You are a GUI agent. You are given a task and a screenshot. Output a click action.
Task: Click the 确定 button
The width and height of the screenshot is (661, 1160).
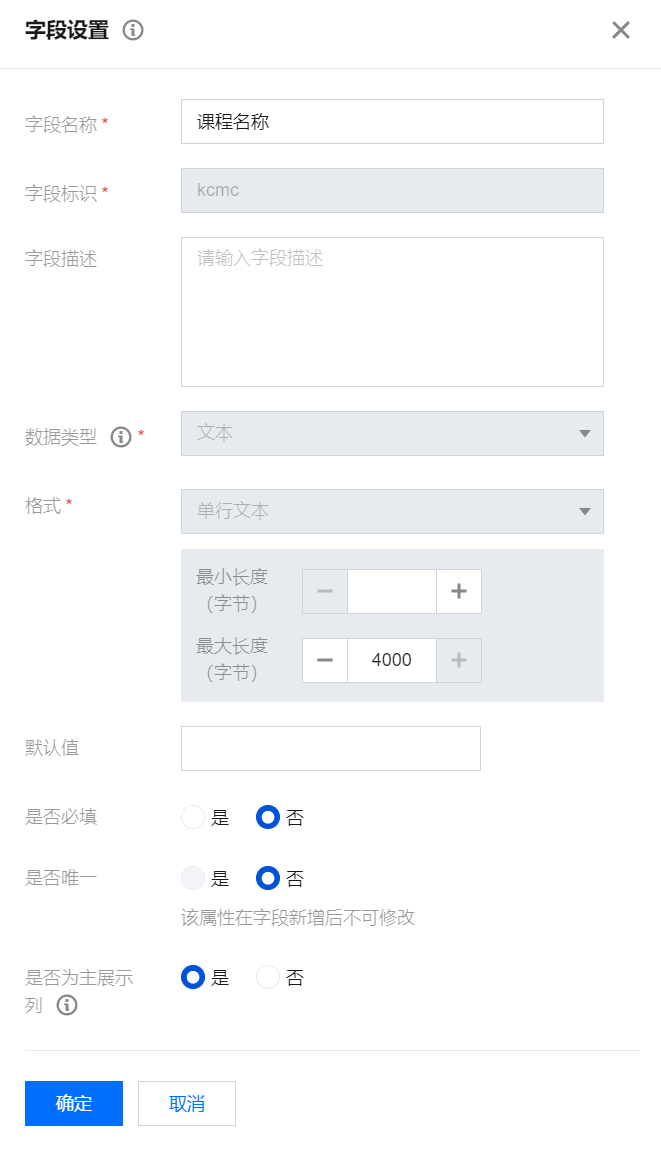pyautogui.click(x=74, y=1103)
